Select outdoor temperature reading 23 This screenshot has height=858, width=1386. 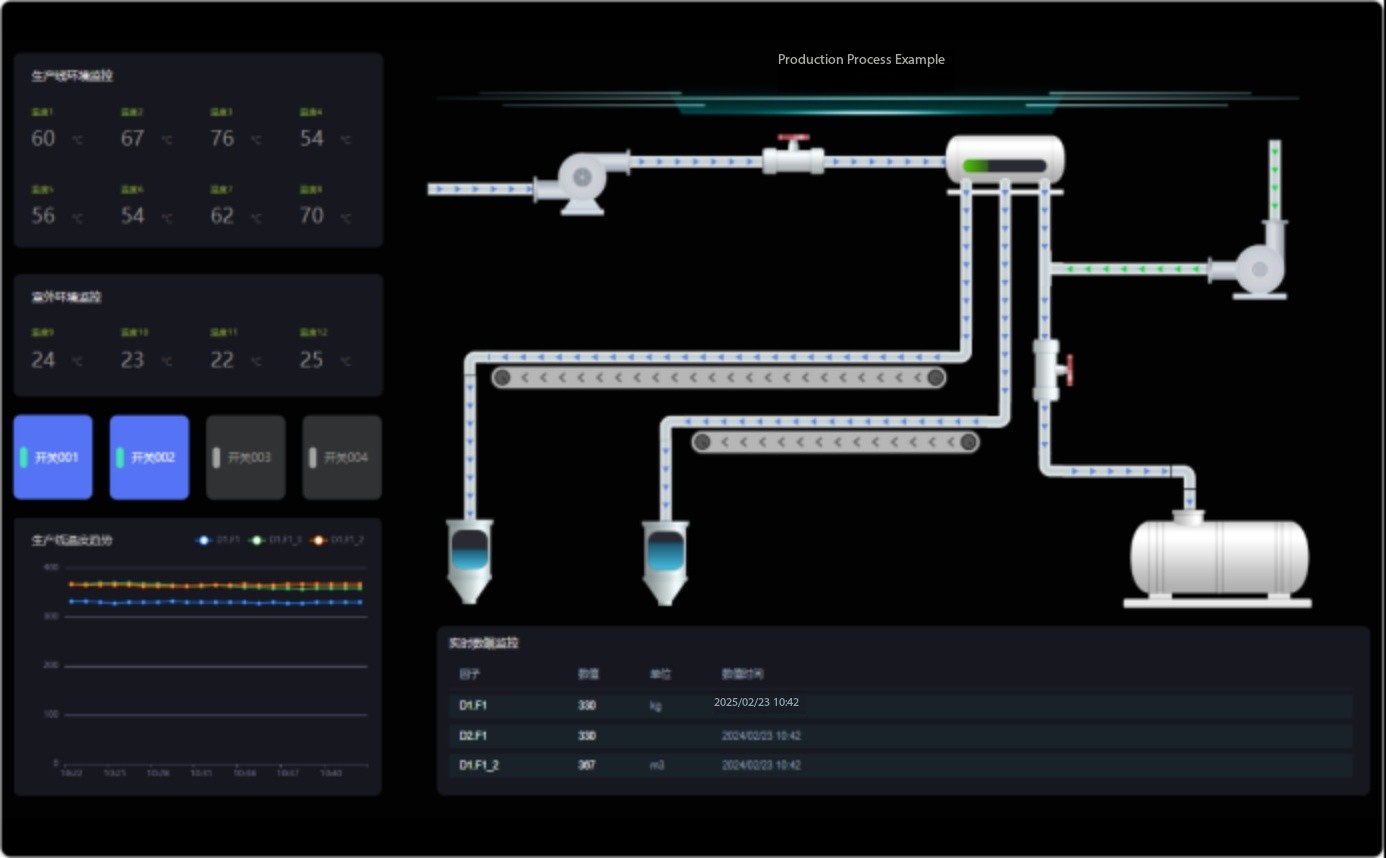(133, 360)
